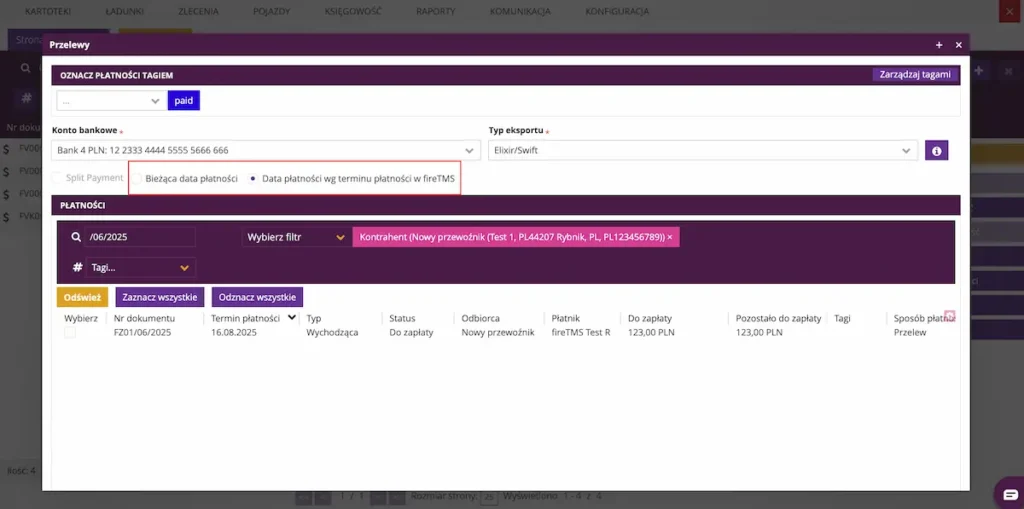The image size is (1024, 509).
Task: Remove the Kontrahent filter chip via x
Action: pos(669,237)
